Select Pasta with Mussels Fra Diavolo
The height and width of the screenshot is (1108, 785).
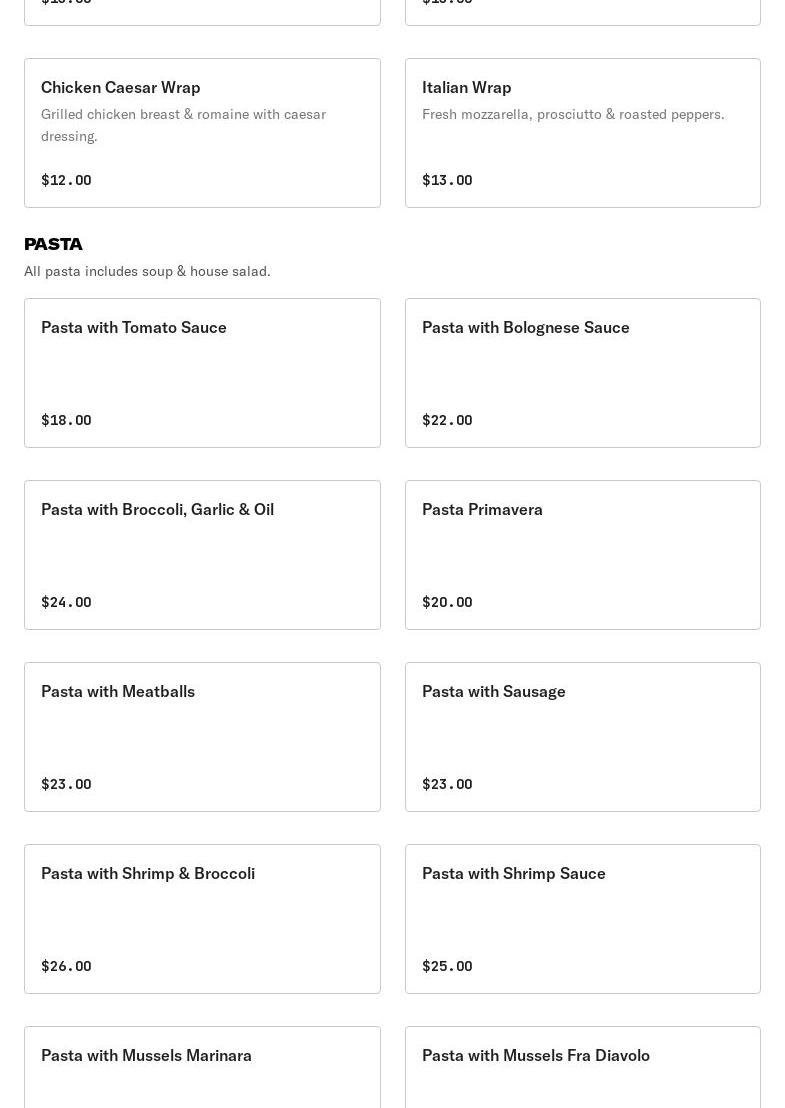[582, 1066]
